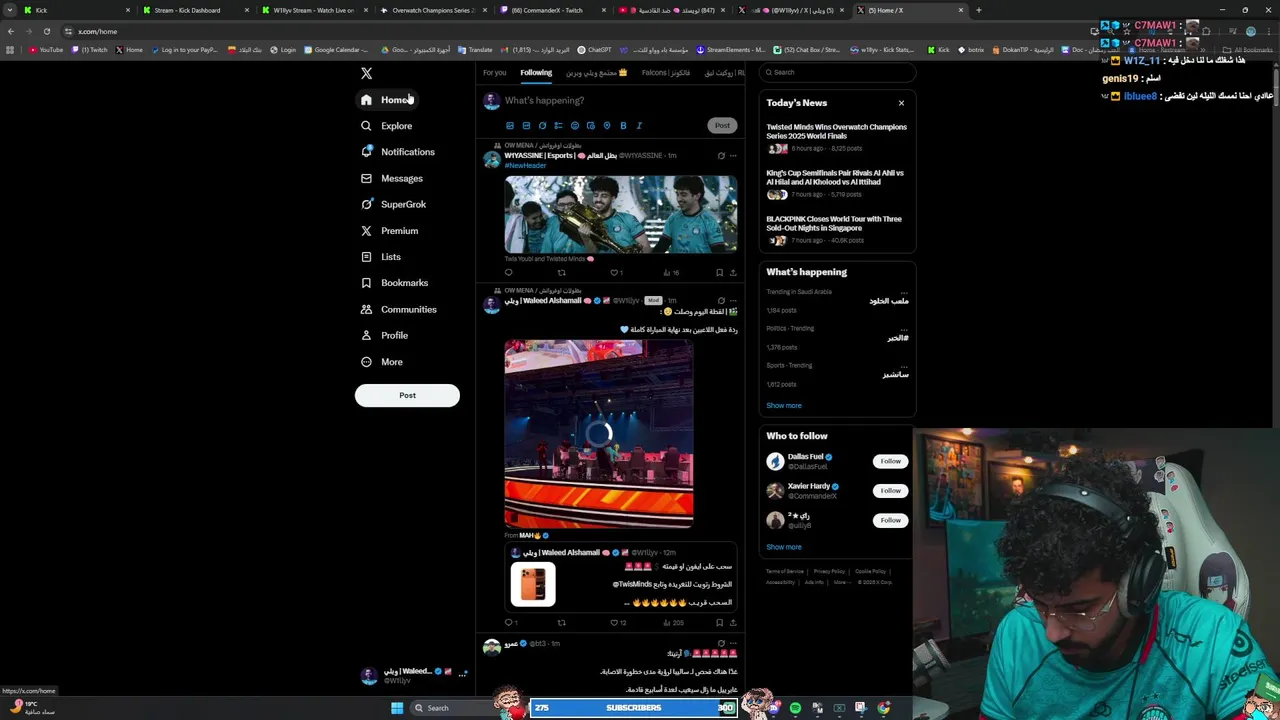Click the Profile icon in the sidebar
The height and width of the screenshot is (720, 1280).
366,335
